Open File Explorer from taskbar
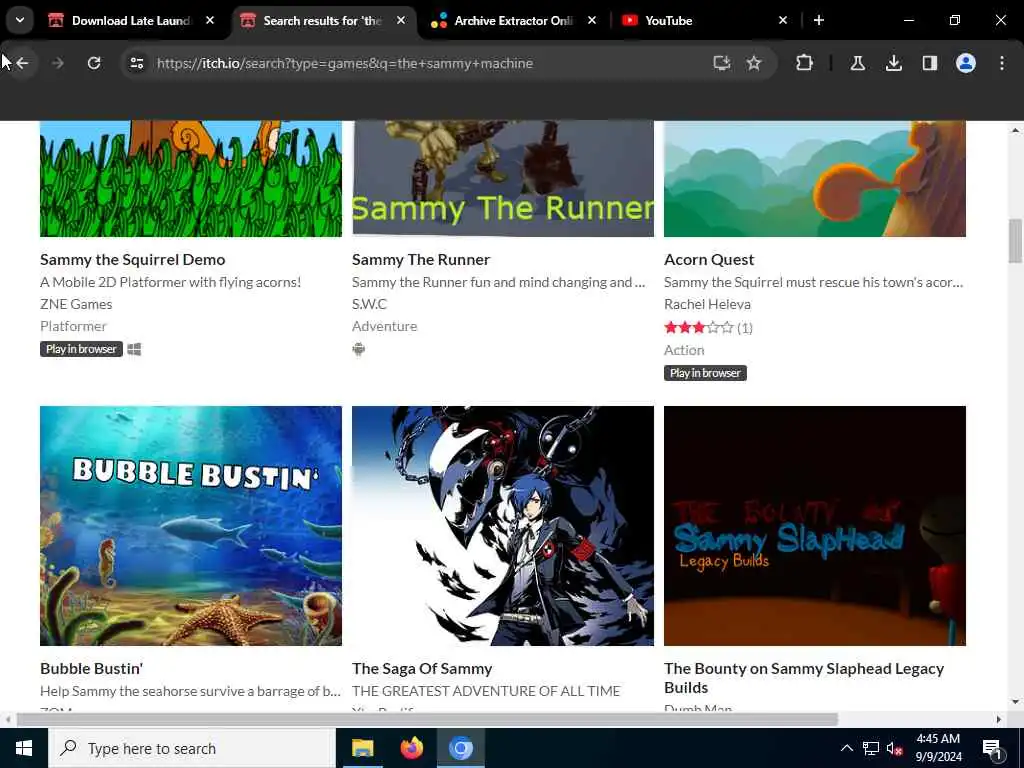 coord(362,748)
